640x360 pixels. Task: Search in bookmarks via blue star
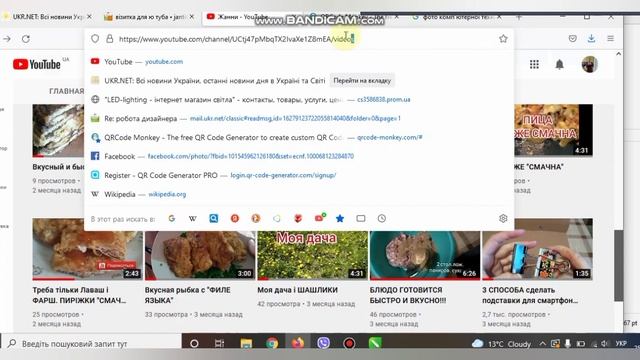point(340,218)
